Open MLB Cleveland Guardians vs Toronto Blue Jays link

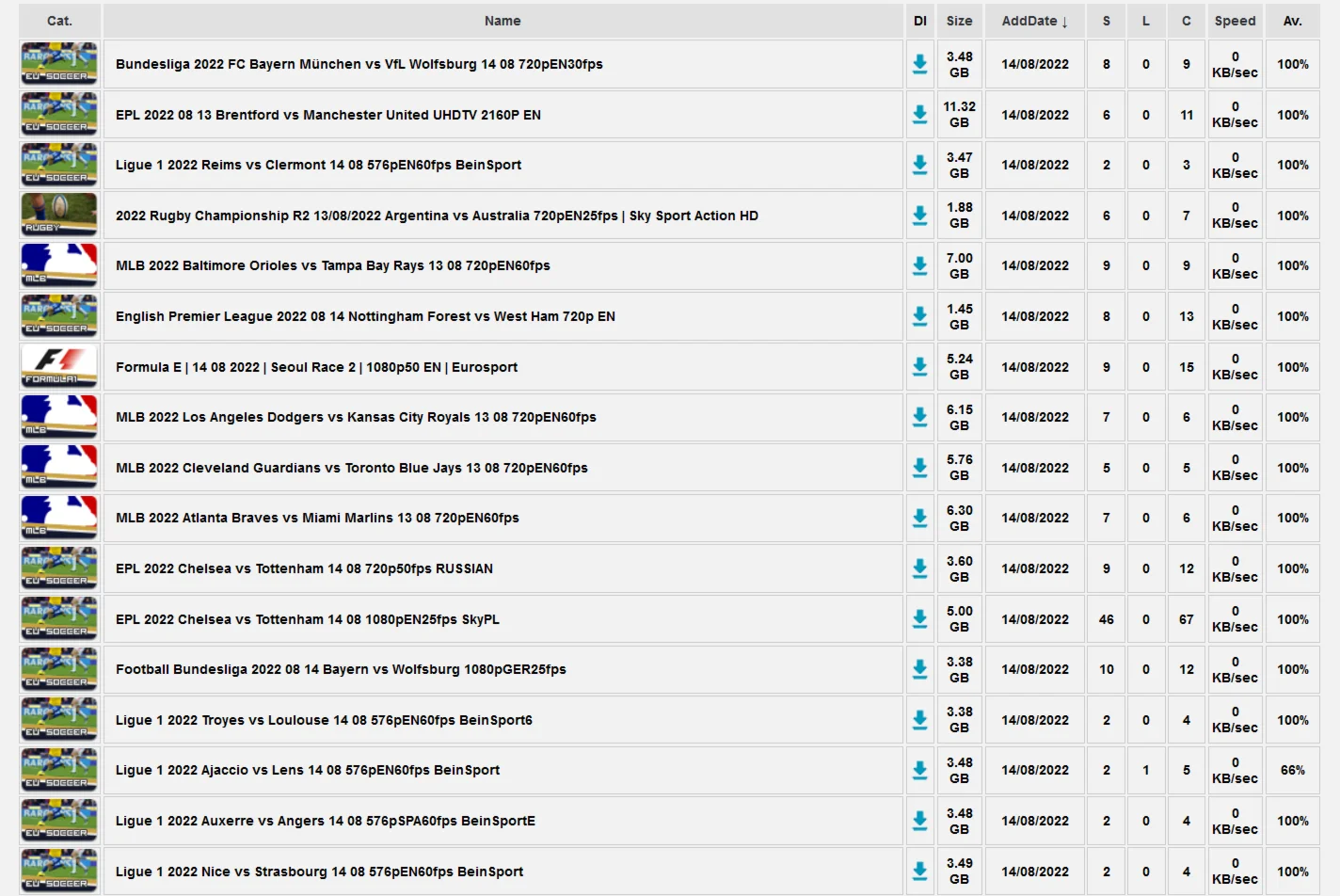[352, 468]
